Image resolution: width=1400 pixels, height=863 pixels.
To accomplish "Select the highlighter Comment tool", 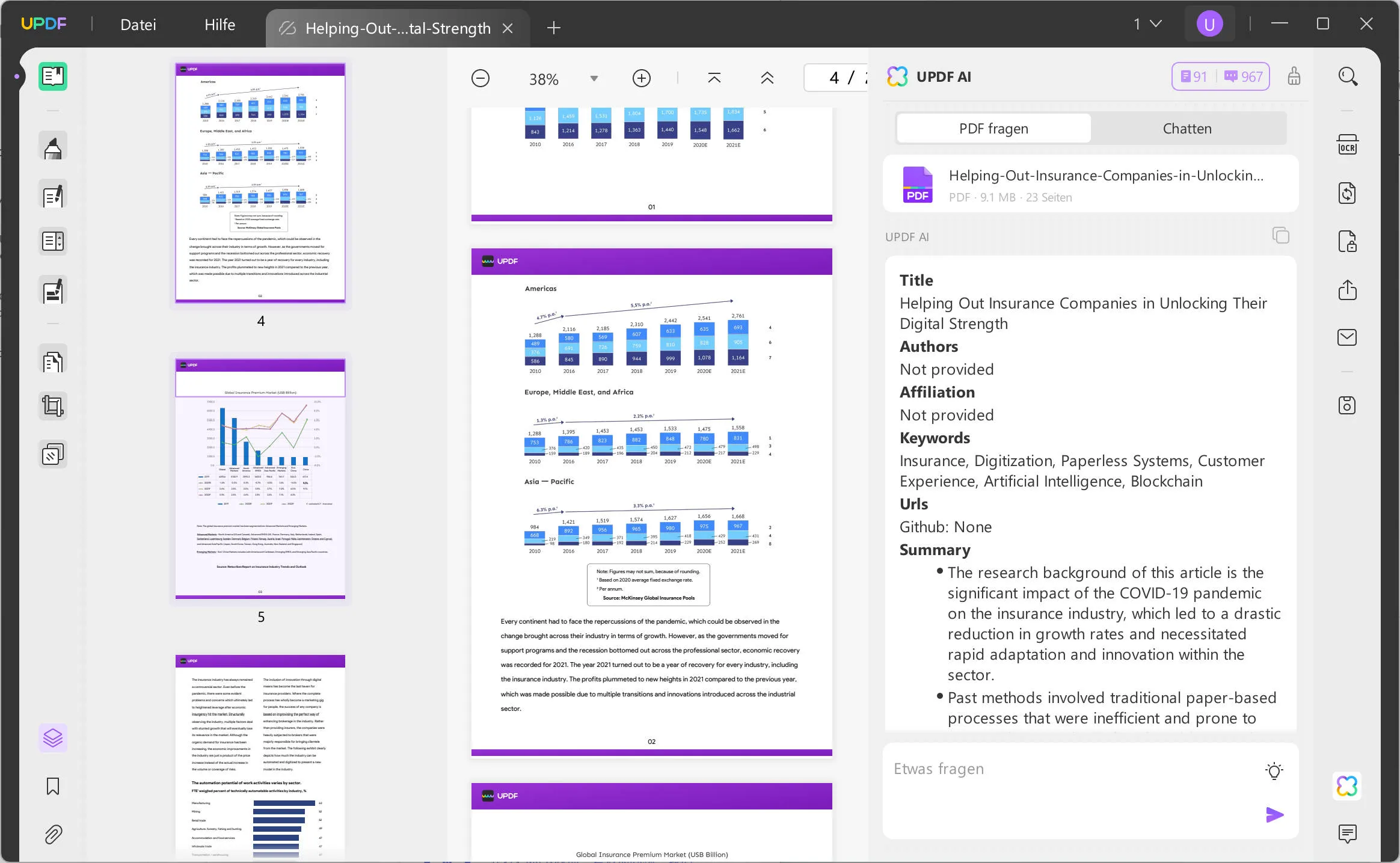I will (x=53, y=146).
